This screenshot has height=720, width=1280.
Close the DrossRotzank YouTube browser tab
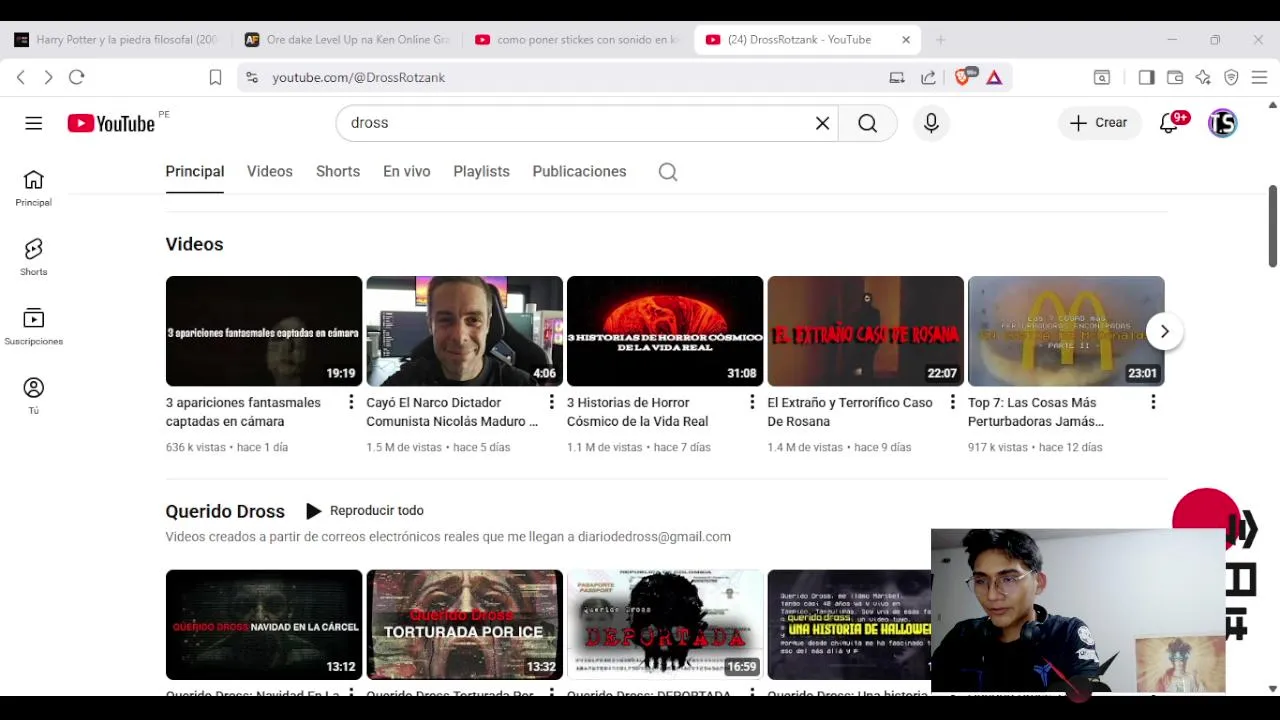coord(906,40)
